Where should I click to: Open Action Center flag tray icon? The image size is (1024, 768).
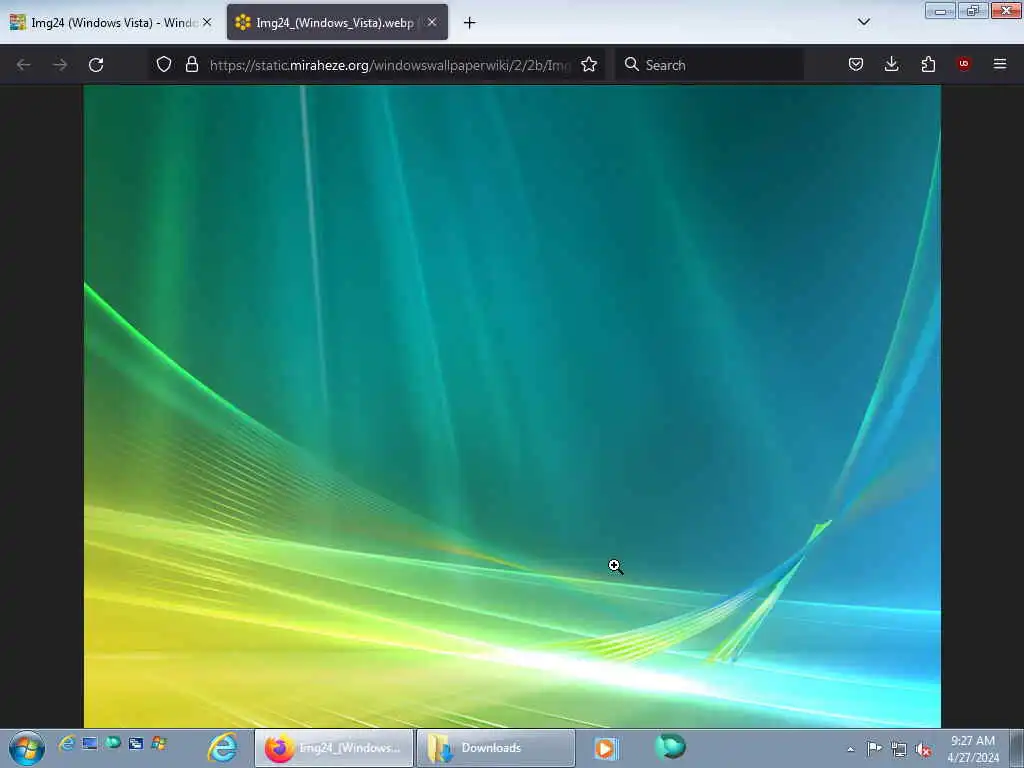click(874, 749)
